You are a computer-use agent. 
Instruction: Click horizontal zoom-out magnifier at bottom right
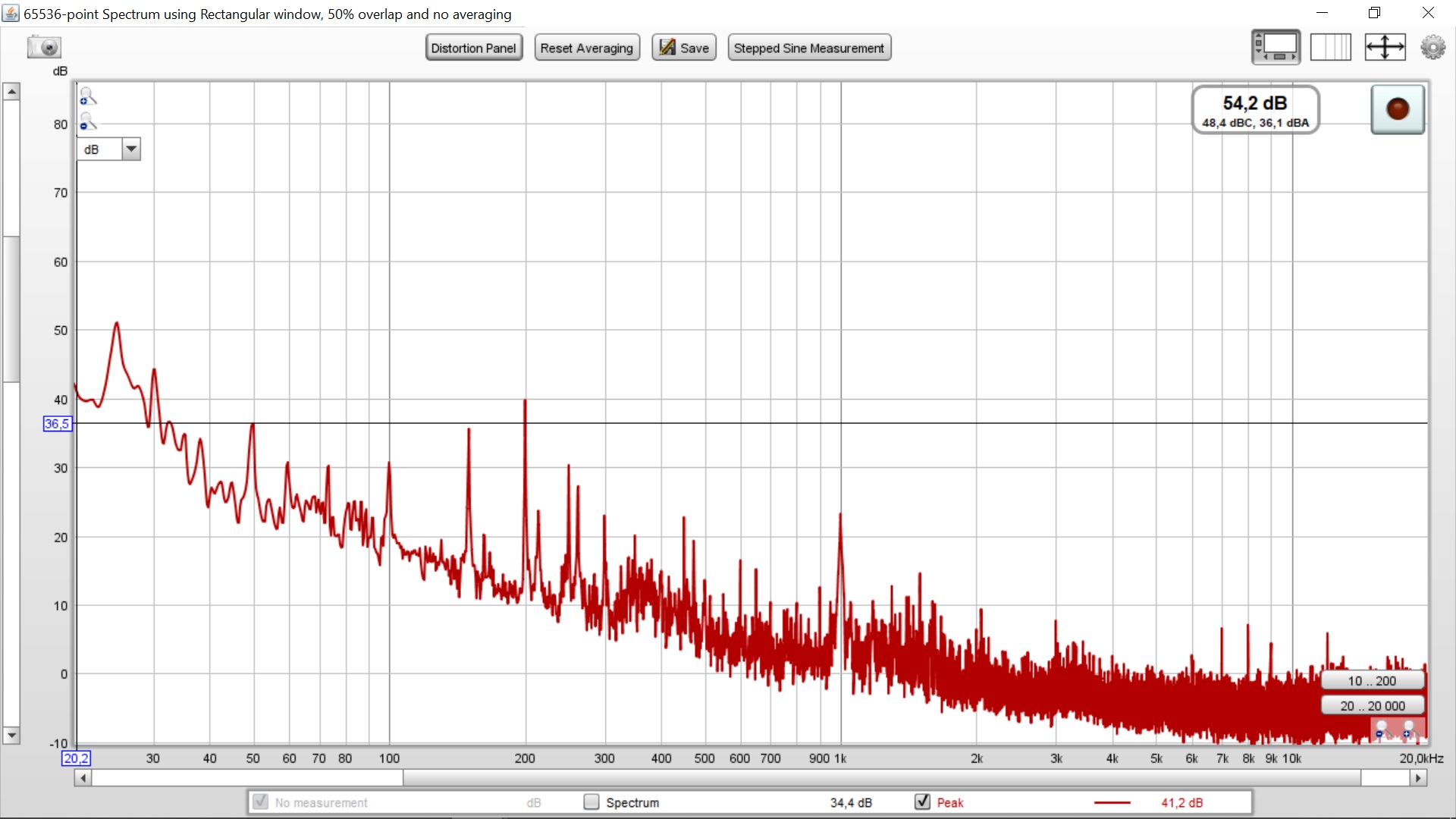coord(1381,730)
